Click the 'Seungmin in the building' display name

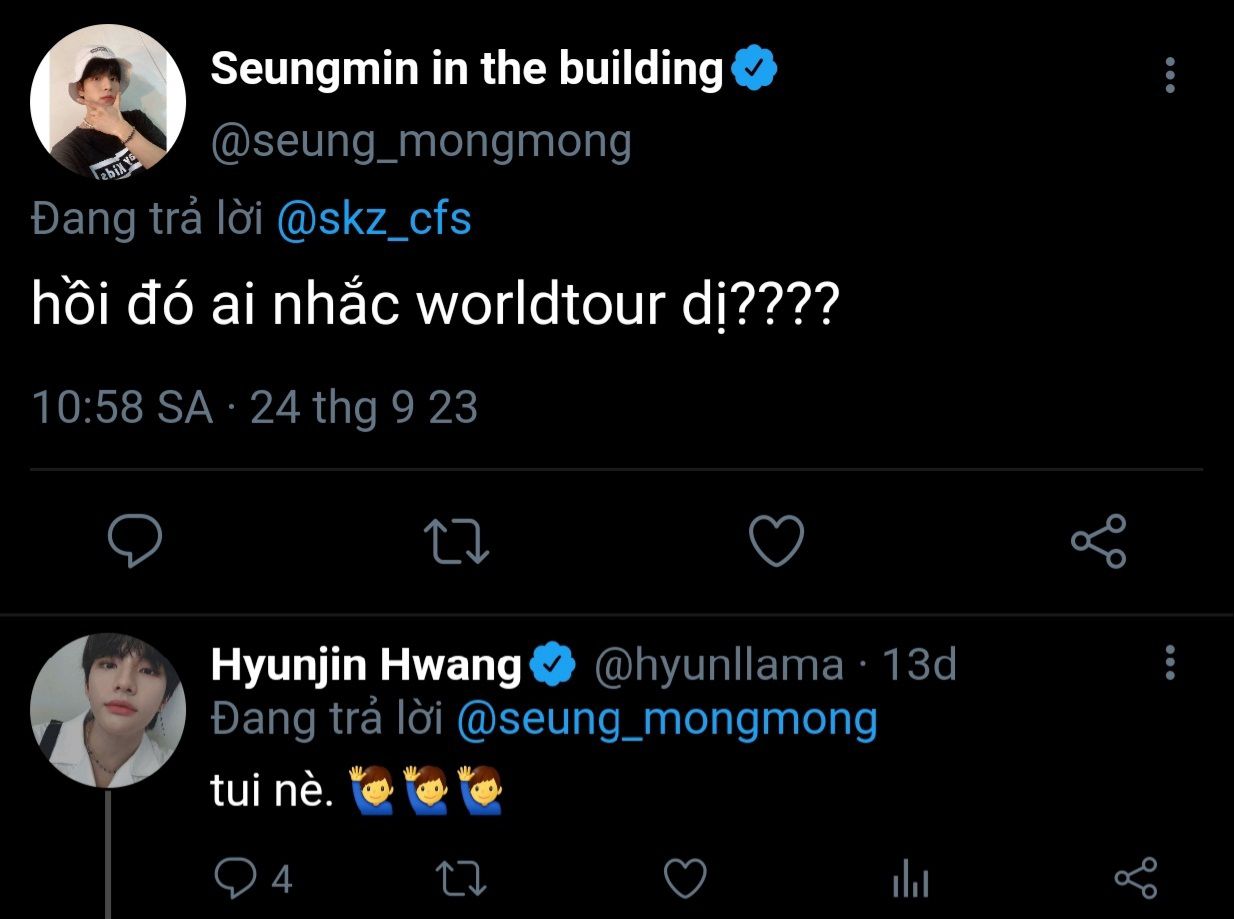point(466,69)
